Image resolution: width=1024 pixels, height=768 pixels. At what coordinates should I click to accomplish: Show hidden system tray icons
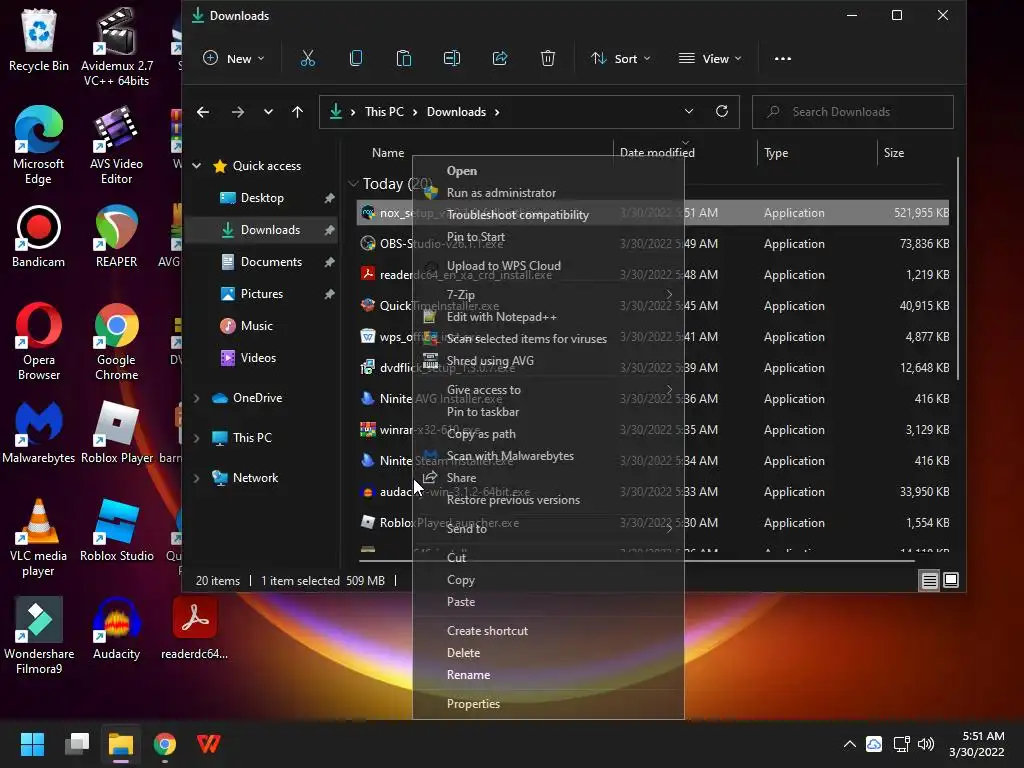849,744
